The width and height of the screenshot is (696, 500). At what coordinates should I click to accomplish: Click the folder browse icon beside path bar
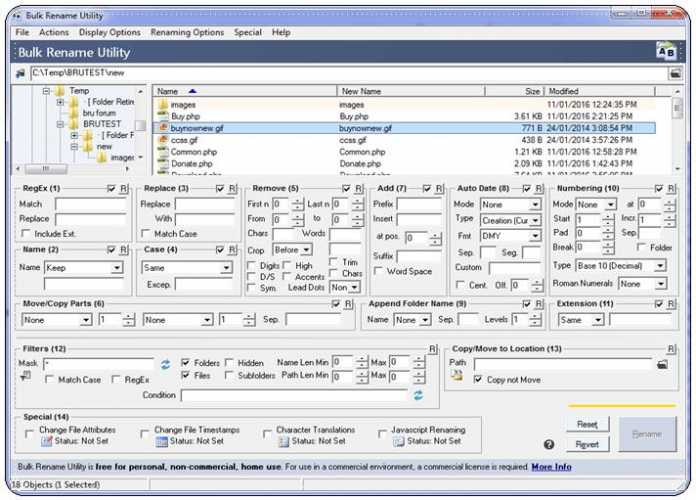click(x=675, y=73)
